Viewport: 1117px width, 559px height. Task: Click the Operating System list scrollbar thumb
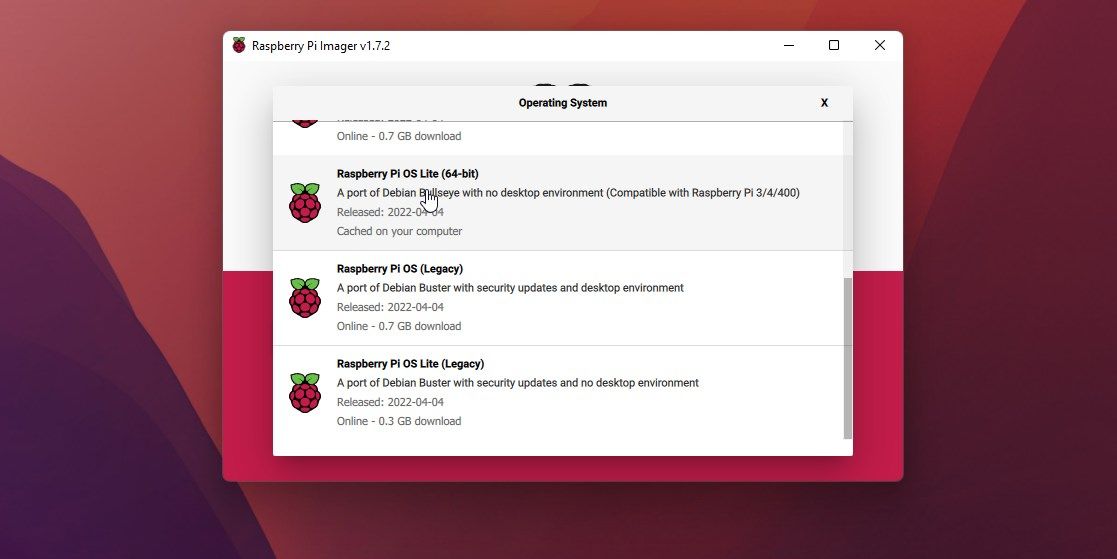tap(848, 358)
